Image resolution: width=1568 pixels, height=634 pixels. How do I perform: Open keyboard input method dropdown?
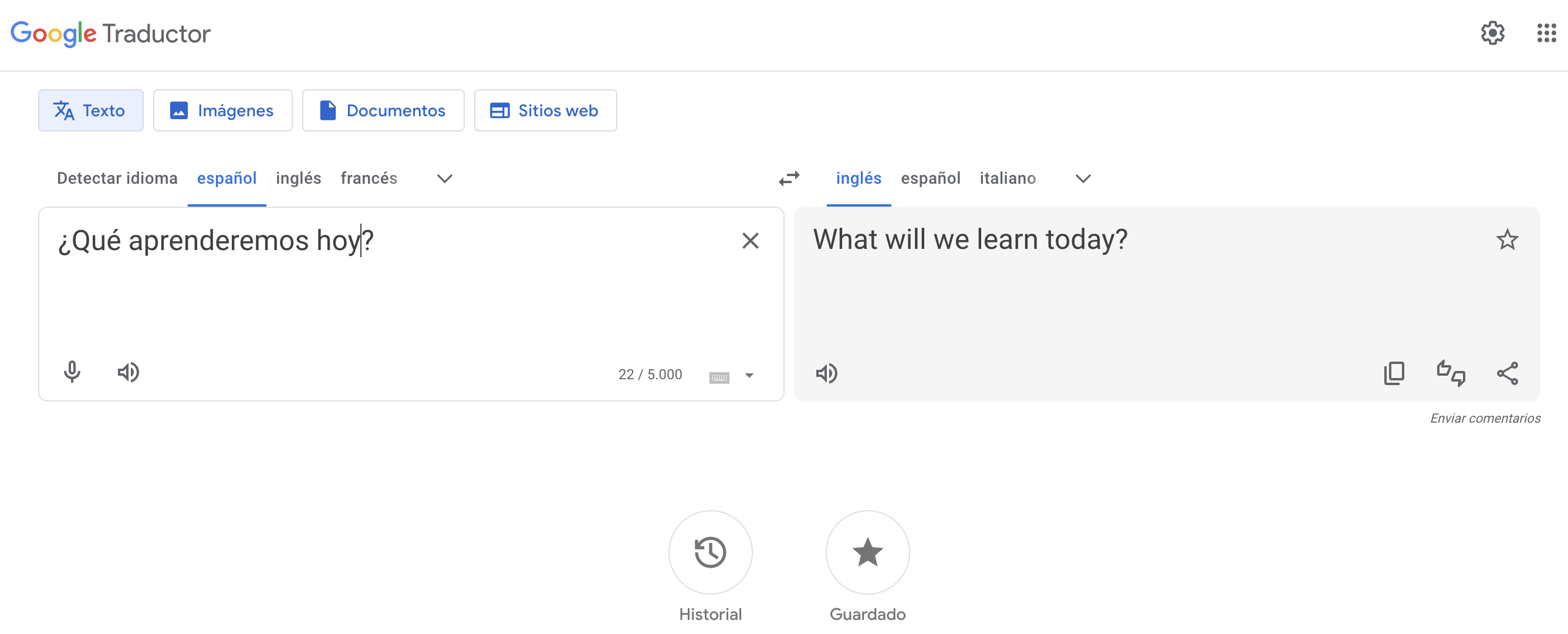749,376
